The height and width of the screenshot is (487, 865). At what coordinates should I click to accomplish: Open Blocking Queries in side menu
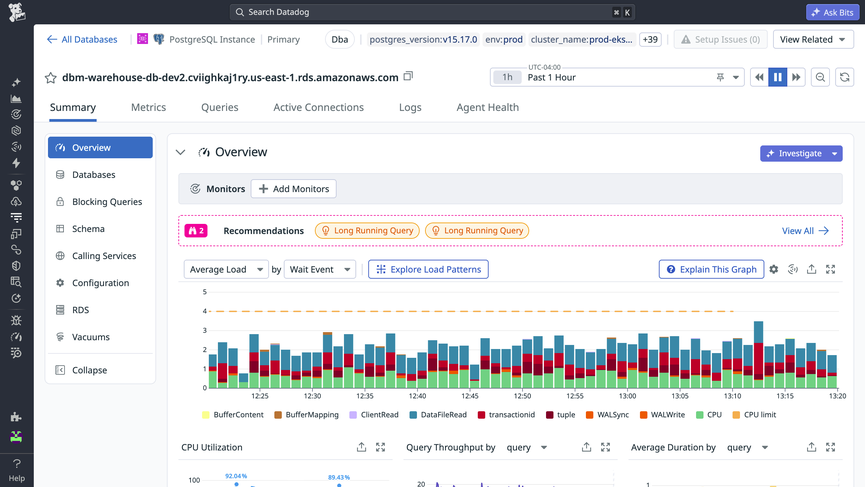pyautogui.click(x=100, y=202)
